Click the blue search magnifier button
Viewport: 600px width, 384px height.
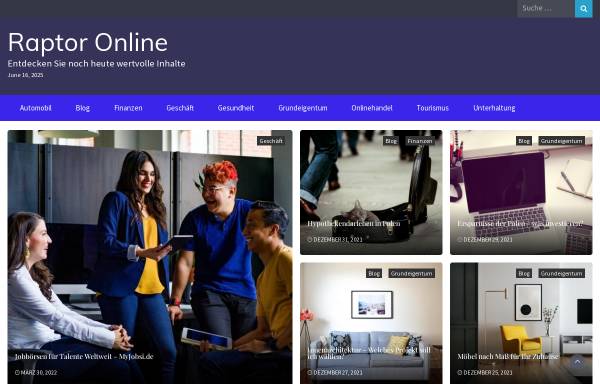point(583,8)
